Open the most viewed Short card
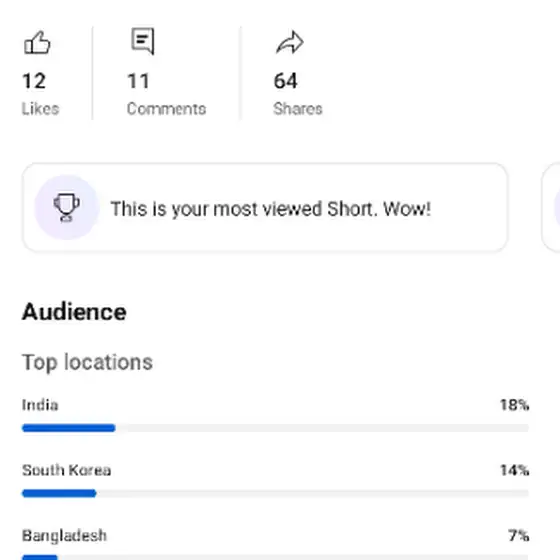This screenshot has width=560, height=560. 265,208
